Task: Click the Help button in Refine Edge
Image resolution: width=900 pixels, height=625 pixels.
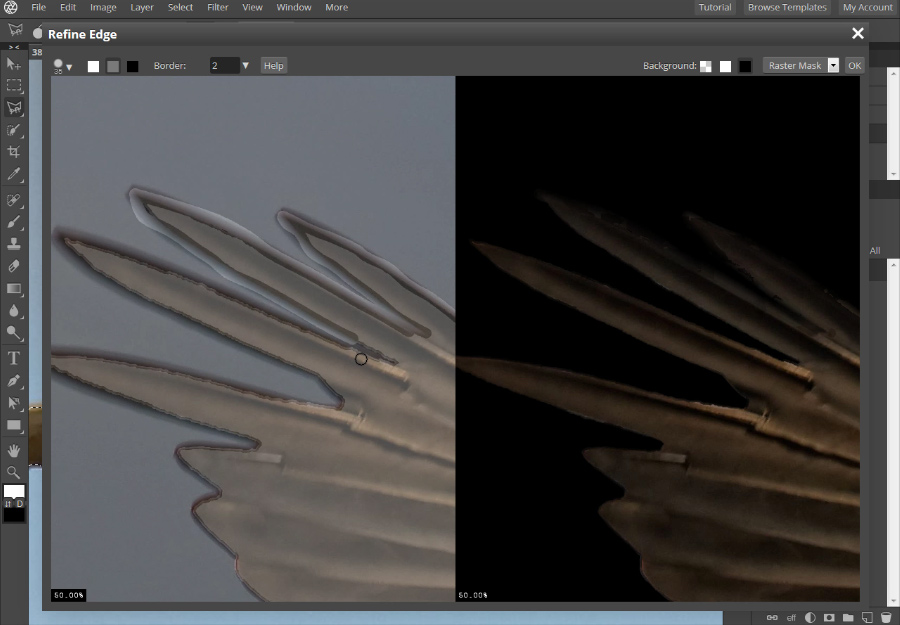Action: (x=273, y=66)
